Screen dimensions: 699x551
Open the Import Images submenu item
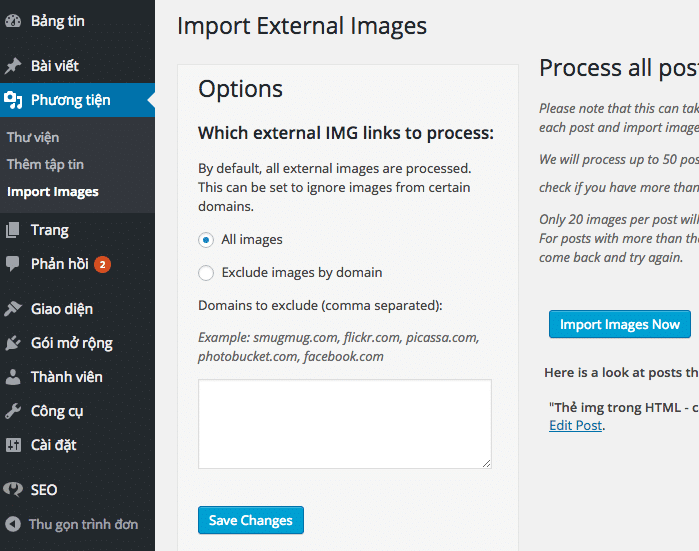coord(52,191)
